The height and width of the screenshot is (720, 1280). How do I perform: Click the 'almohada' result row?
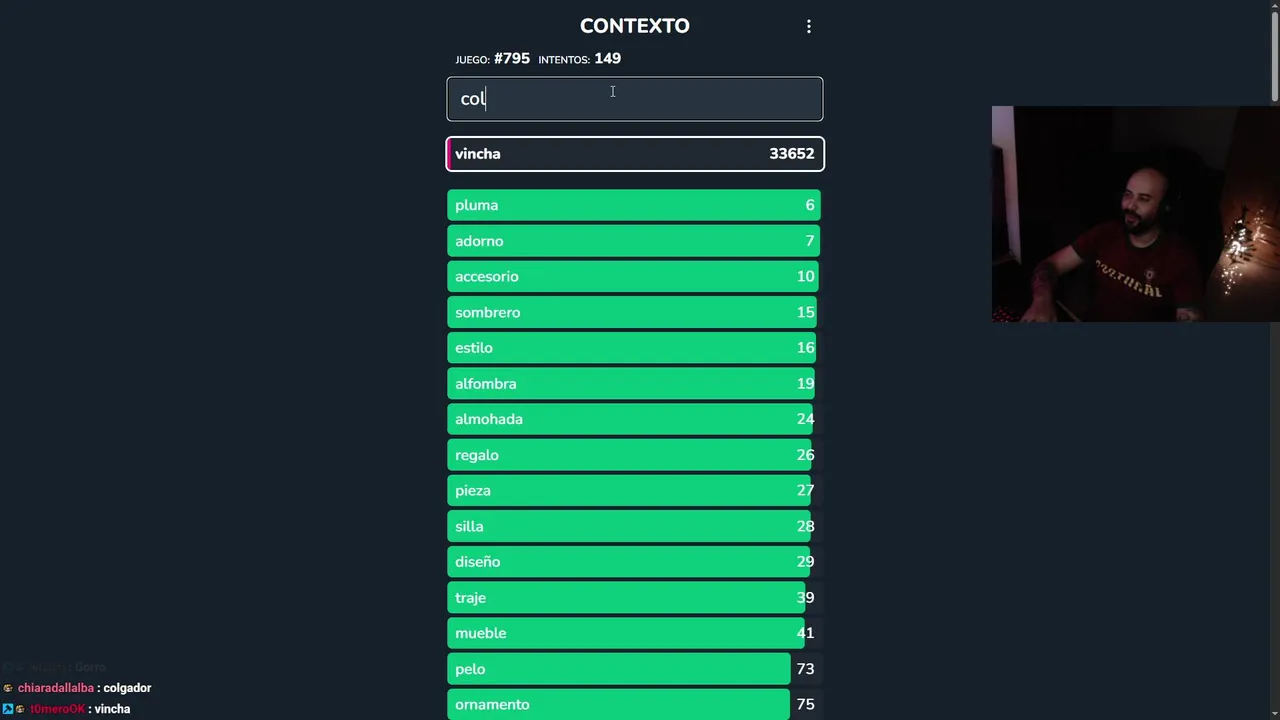634,419
